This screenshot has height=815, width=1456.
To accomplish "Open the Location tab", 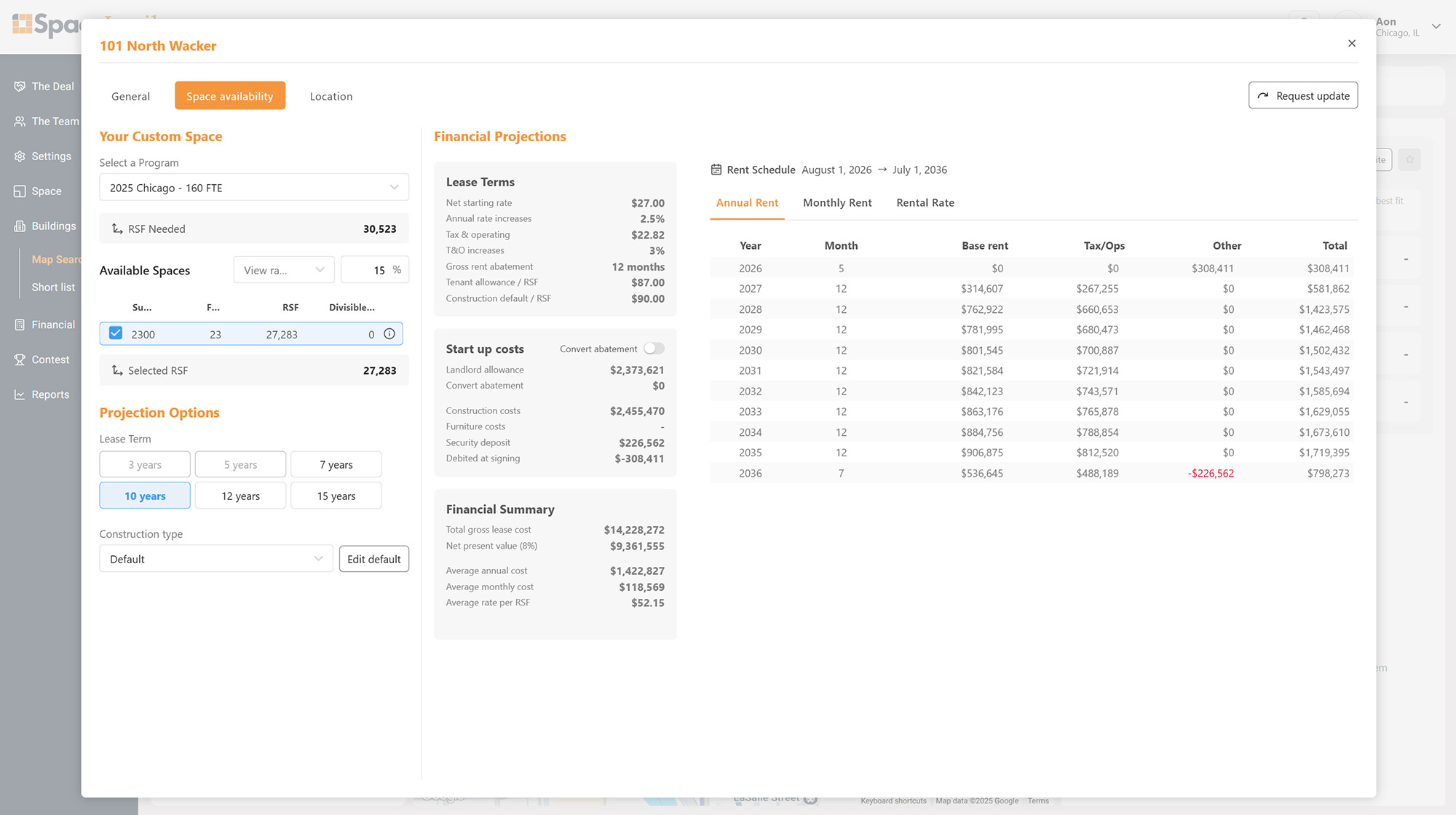I will click(331, 96).
